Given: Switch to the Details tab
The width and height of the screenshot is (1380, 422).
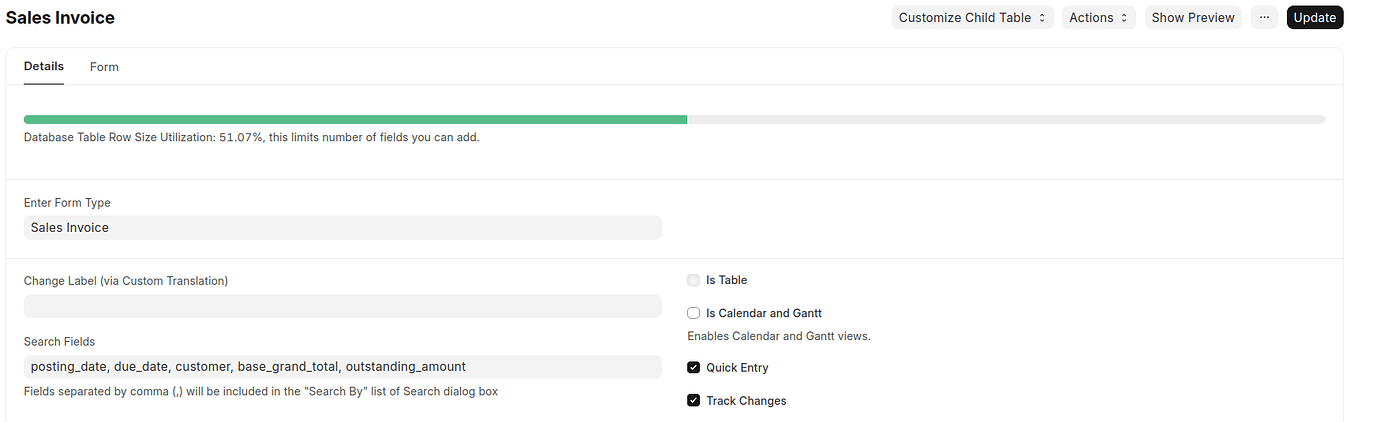Looking at the screenshot, I should pos(44,67).
